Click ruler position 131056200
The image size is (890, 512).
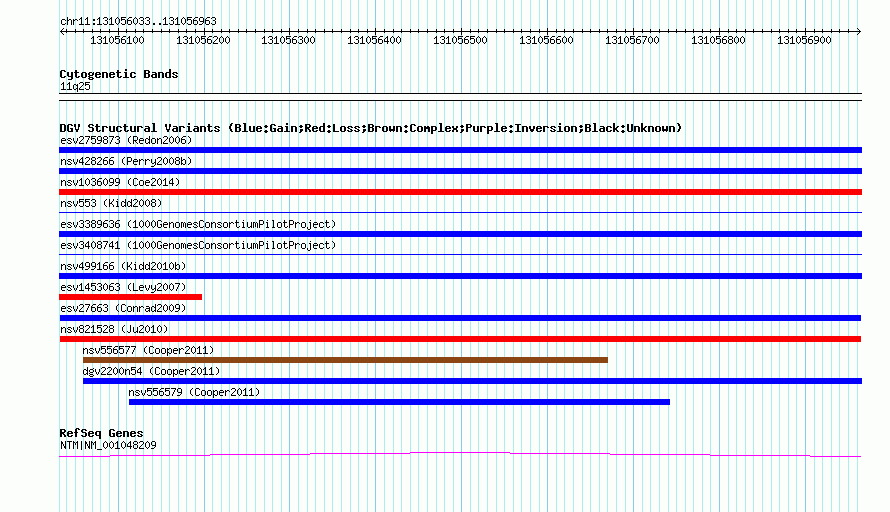click(203, 40)
